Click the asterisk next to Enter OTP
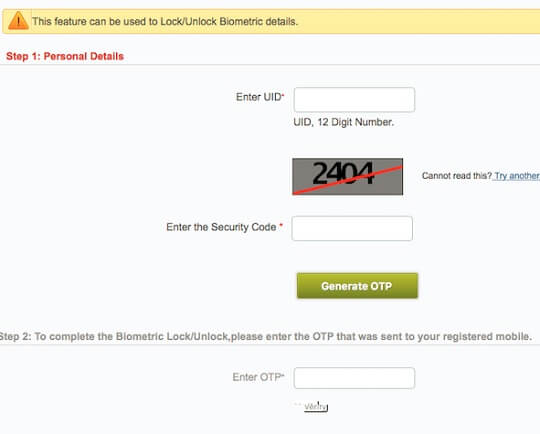 click(283, 375)
